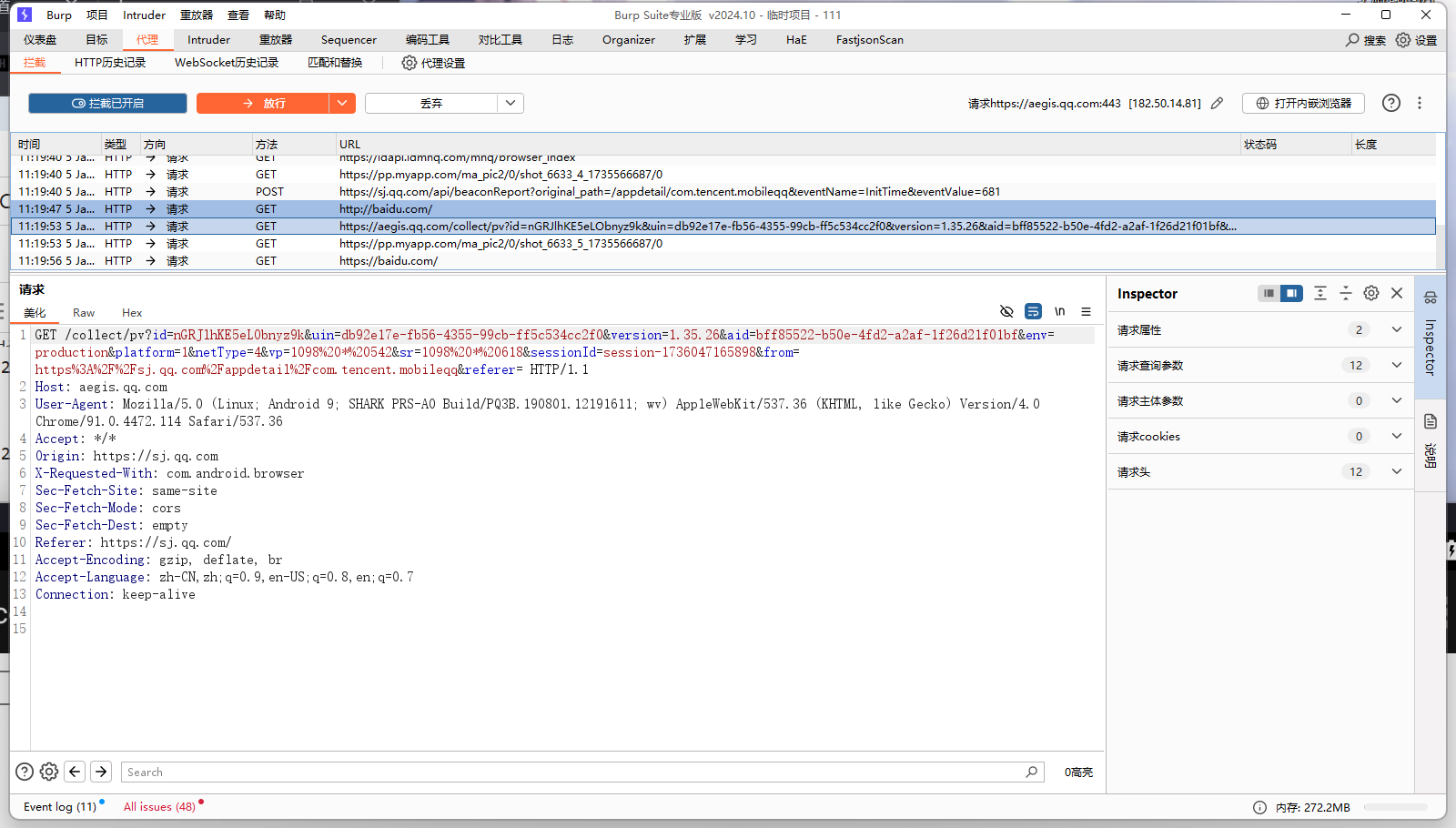Click the magnifier icon inside search field

click(1031, 772)
